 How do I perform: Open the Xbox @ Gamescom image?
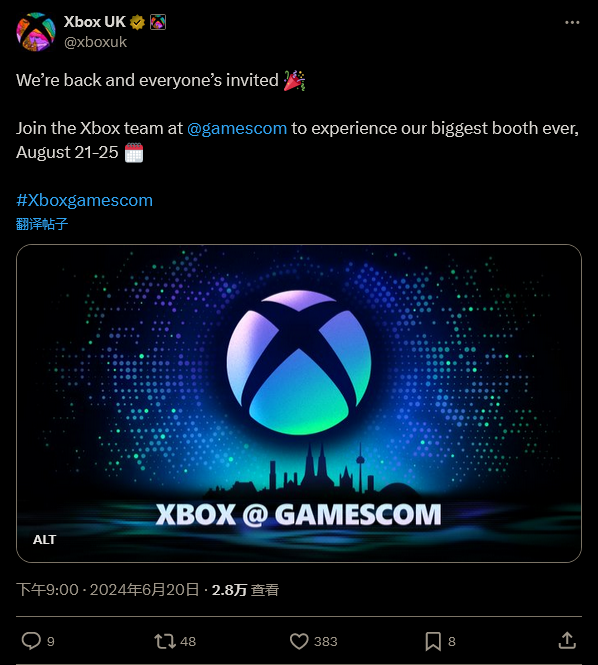[x=299, y=403]
